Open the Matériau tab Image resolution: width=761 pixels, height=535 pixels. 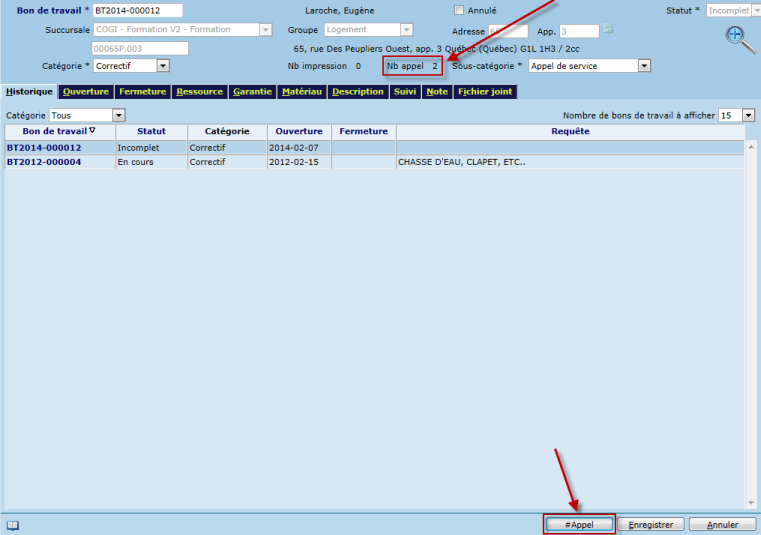click(302, 92)
